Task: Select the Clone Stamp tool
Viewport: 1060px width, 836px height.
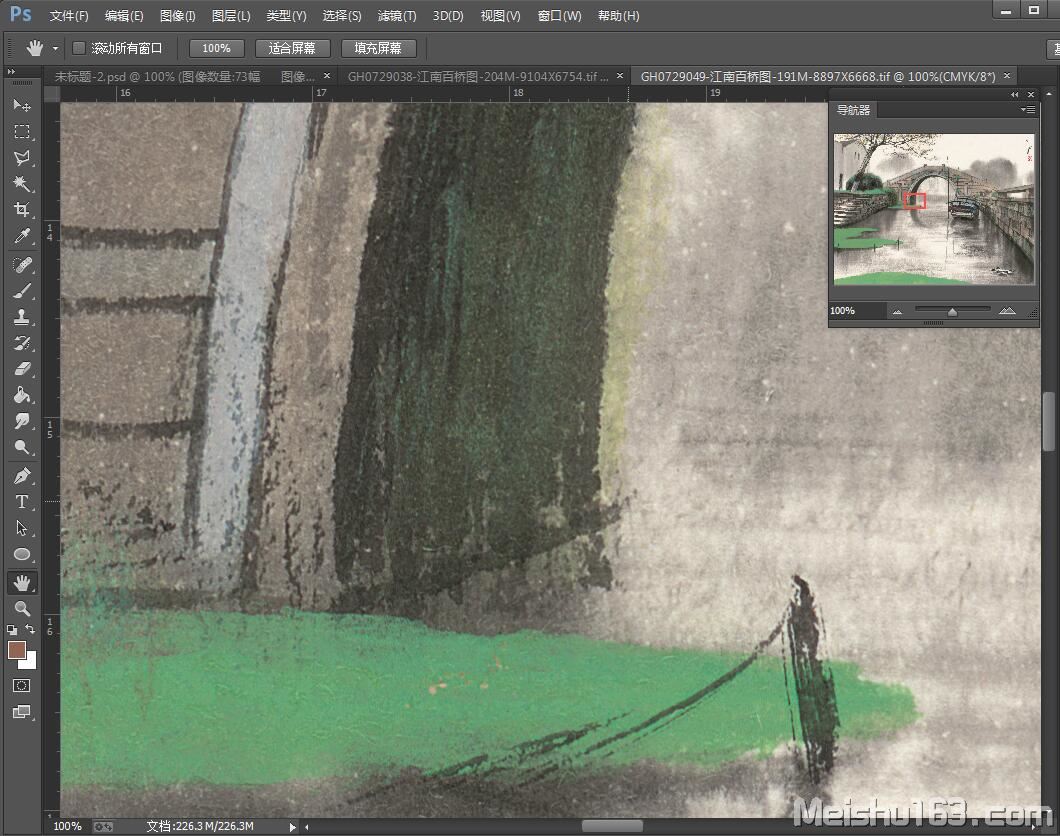Action: pyautogui.click(x=22, y=316)
